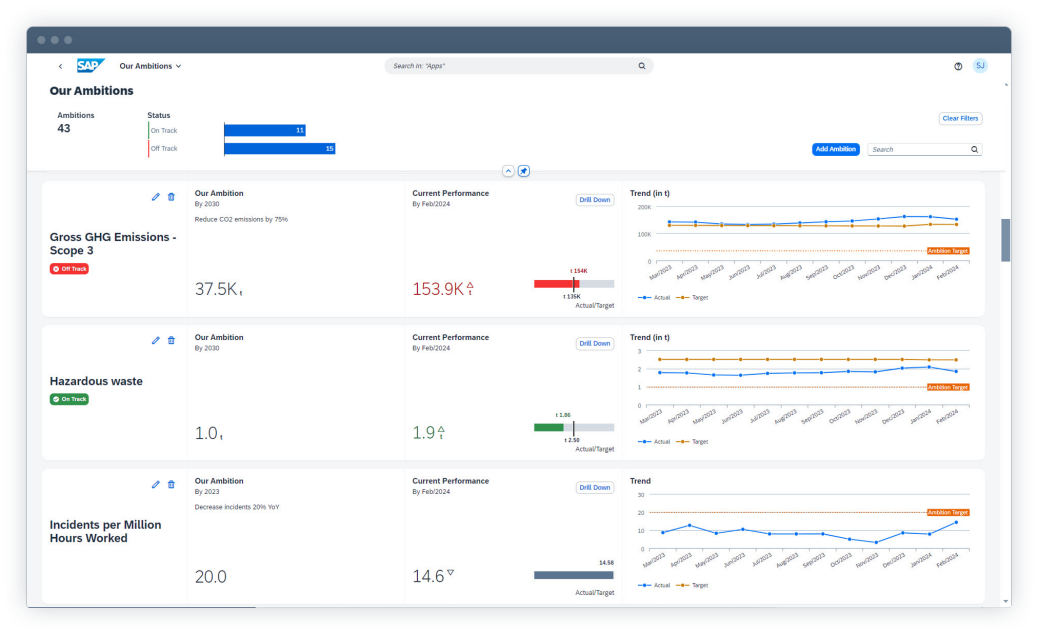Open the SJ user profile avatar
1038x634 pixels.
980,65
